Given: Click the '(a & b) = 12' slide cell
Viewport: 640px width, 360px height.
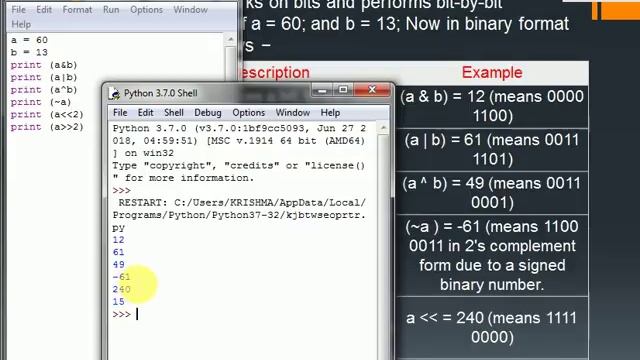Looking at the screenshot, I should [x=492, y=106].
